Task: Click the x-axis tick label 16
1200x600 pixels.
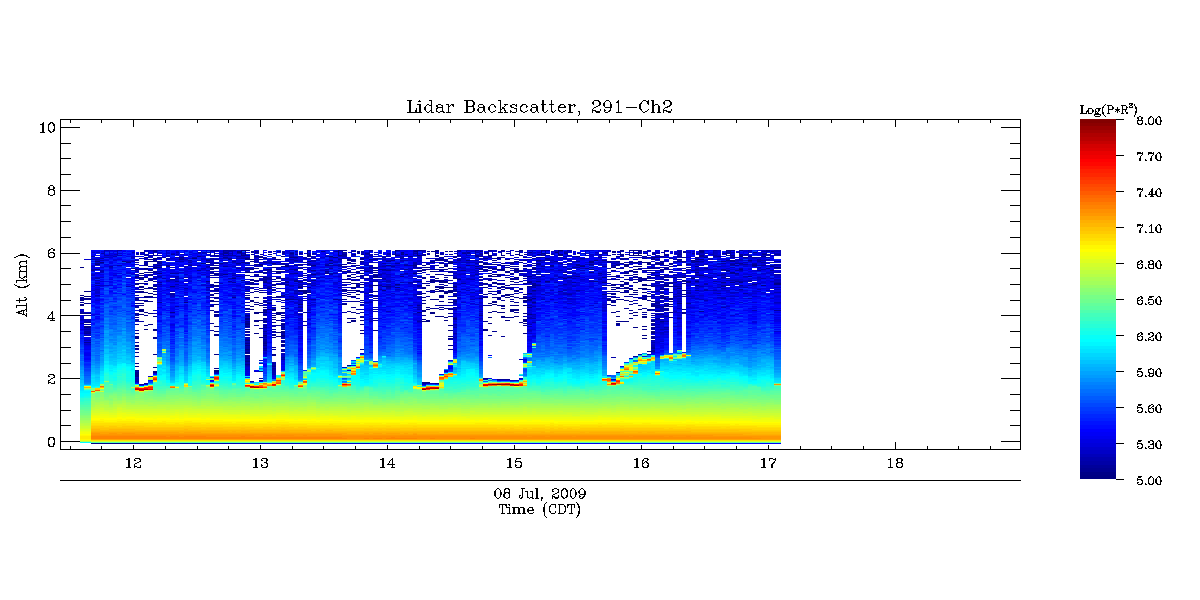Action: [x=640, y=463]
